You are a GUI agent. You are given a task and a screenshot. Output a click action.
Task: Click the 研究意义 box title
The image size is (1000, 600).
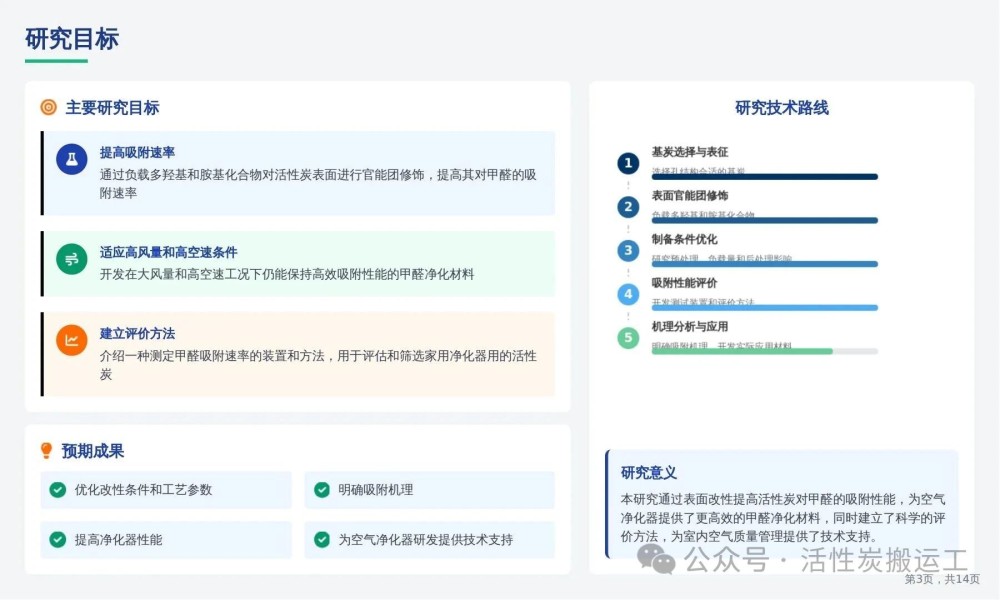(649, 472)
